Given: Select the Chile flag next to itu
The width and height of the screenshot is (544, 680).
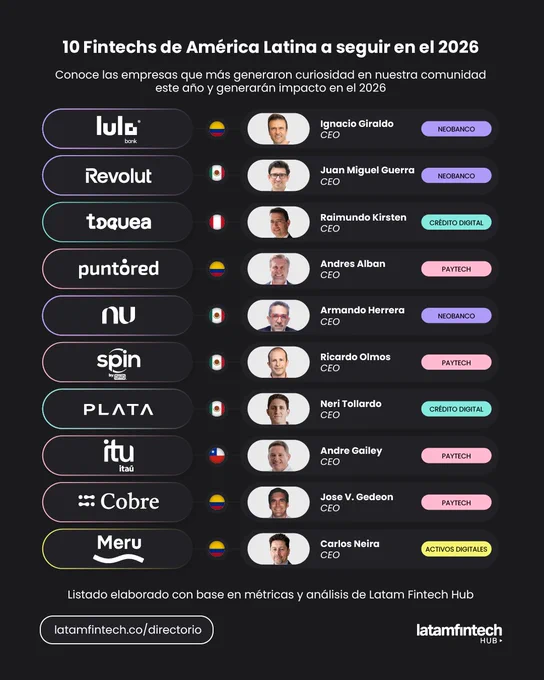Looking at the screenshot, I should tap(217, 455).
